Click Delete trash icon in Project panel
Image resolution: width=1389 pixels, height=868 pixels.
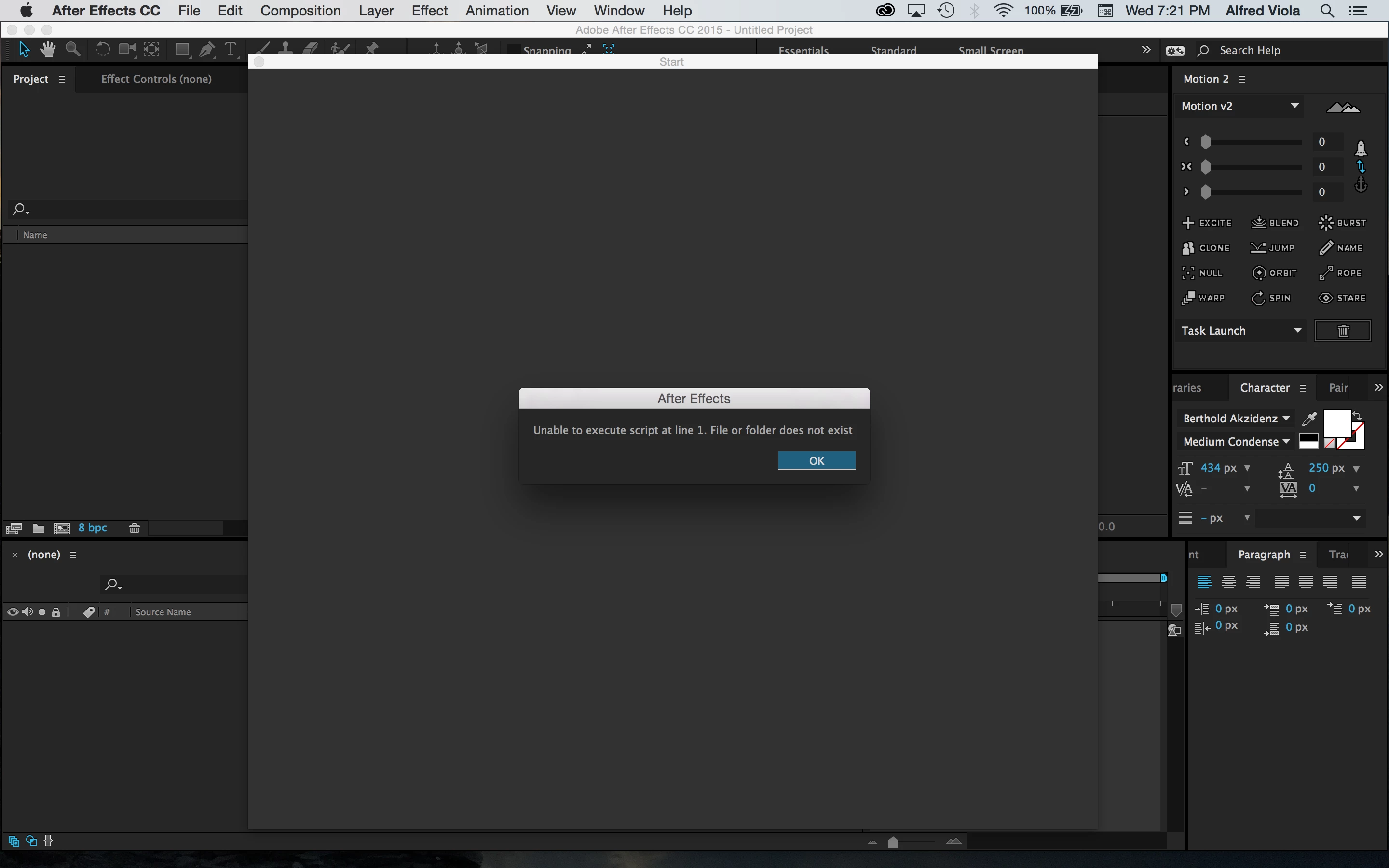pos(134,528)
